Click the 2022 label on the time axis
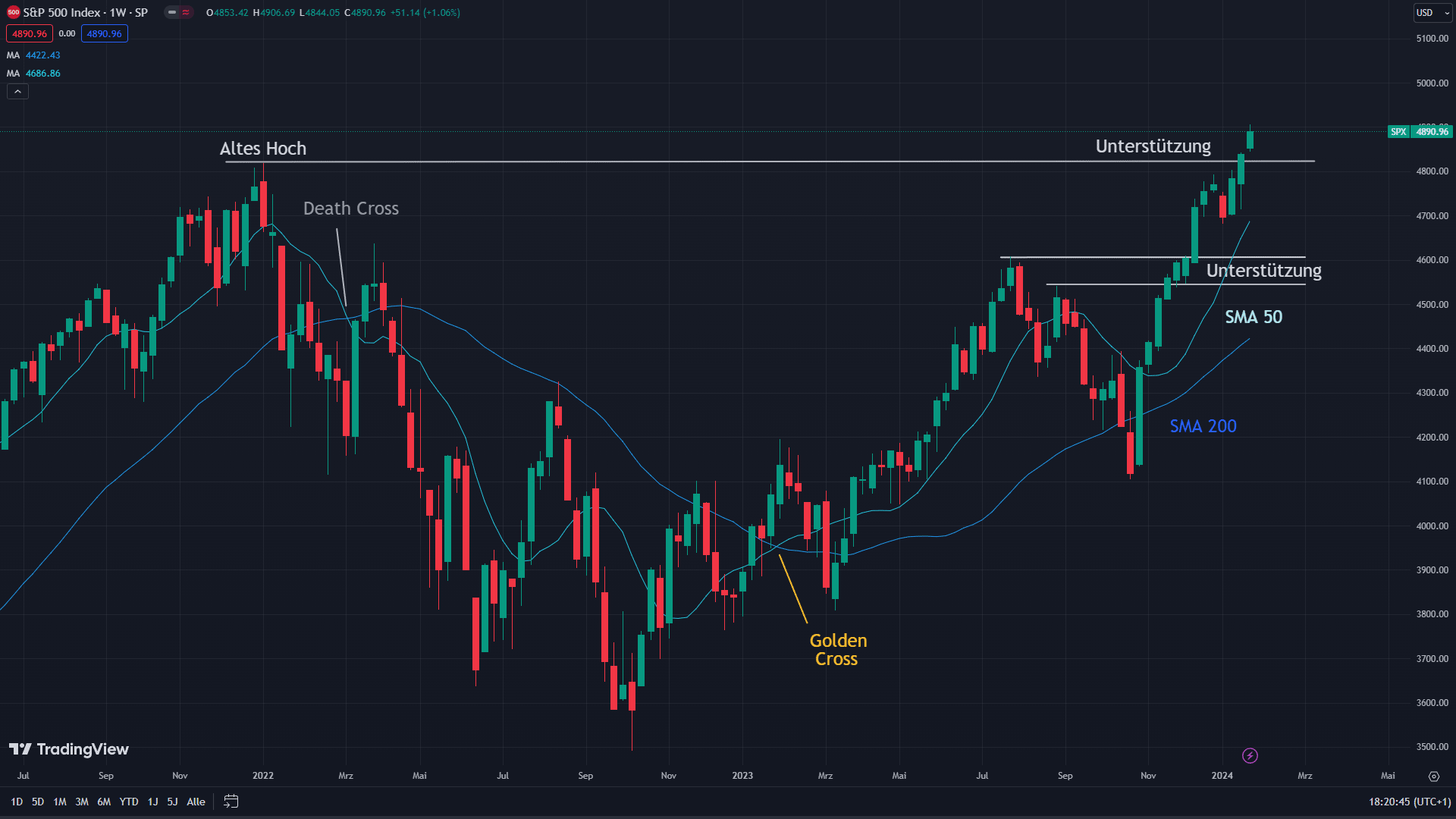This screenshot has height=819, width=1456. 263,776
